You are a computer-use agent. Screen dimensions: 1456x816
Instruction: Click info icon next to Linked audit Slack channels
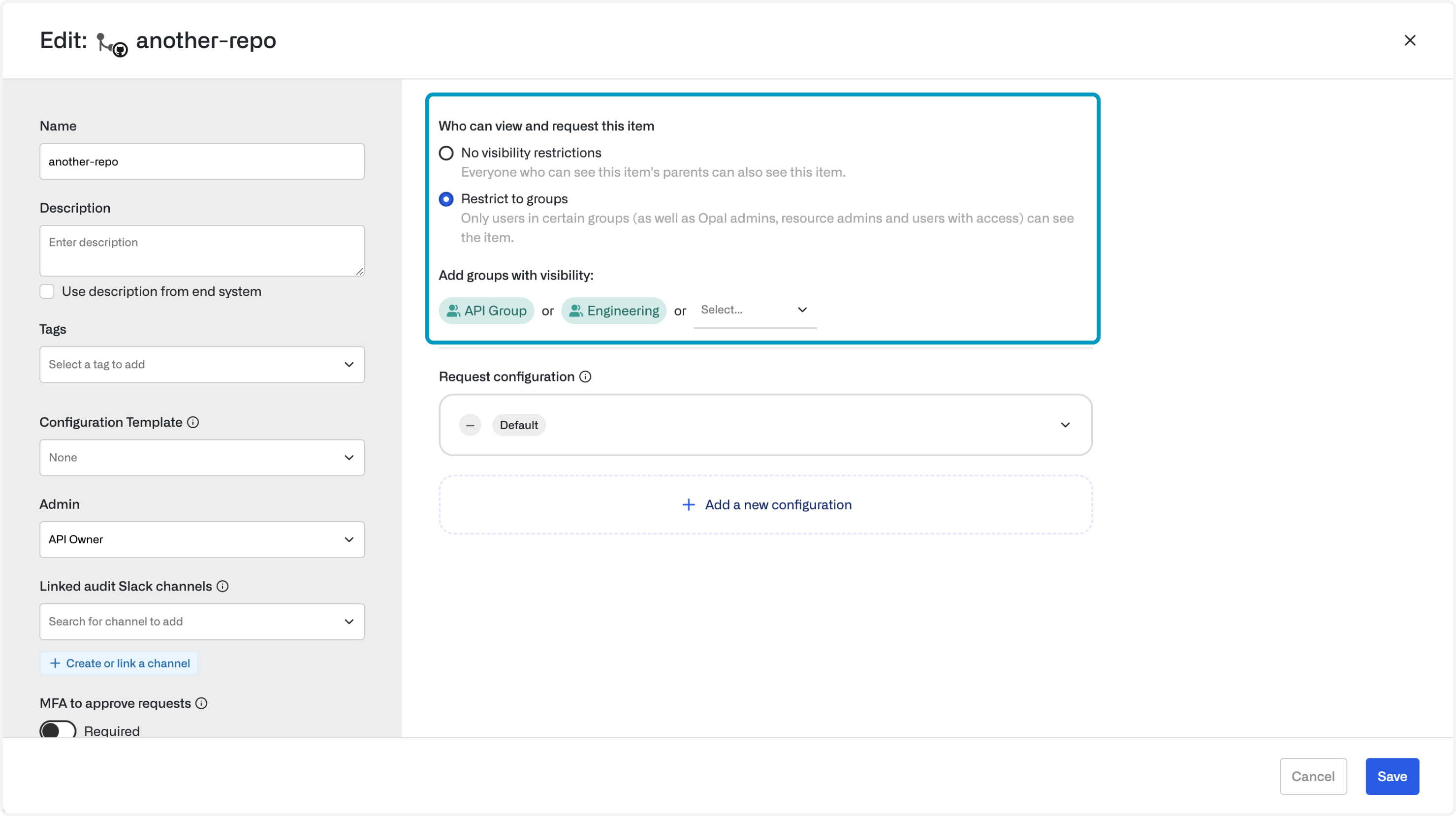point(222,586)
